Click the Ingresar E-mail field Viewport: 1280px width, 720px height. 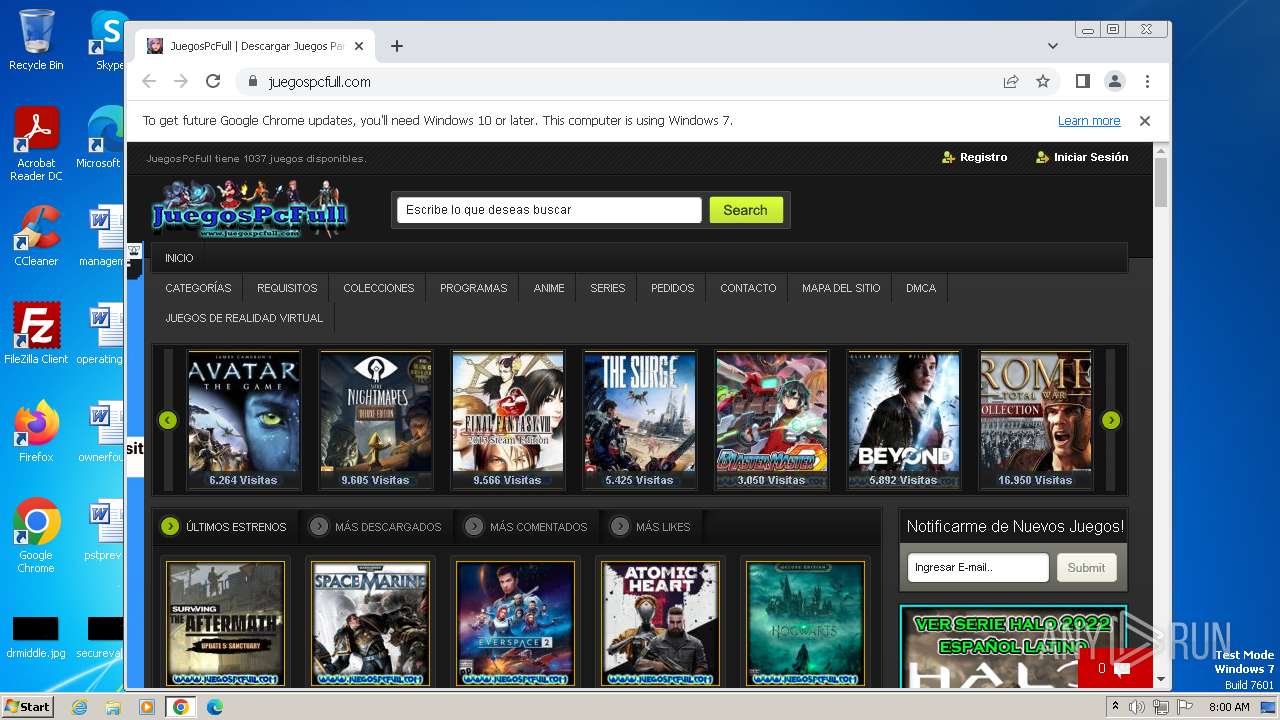(978, 567)
